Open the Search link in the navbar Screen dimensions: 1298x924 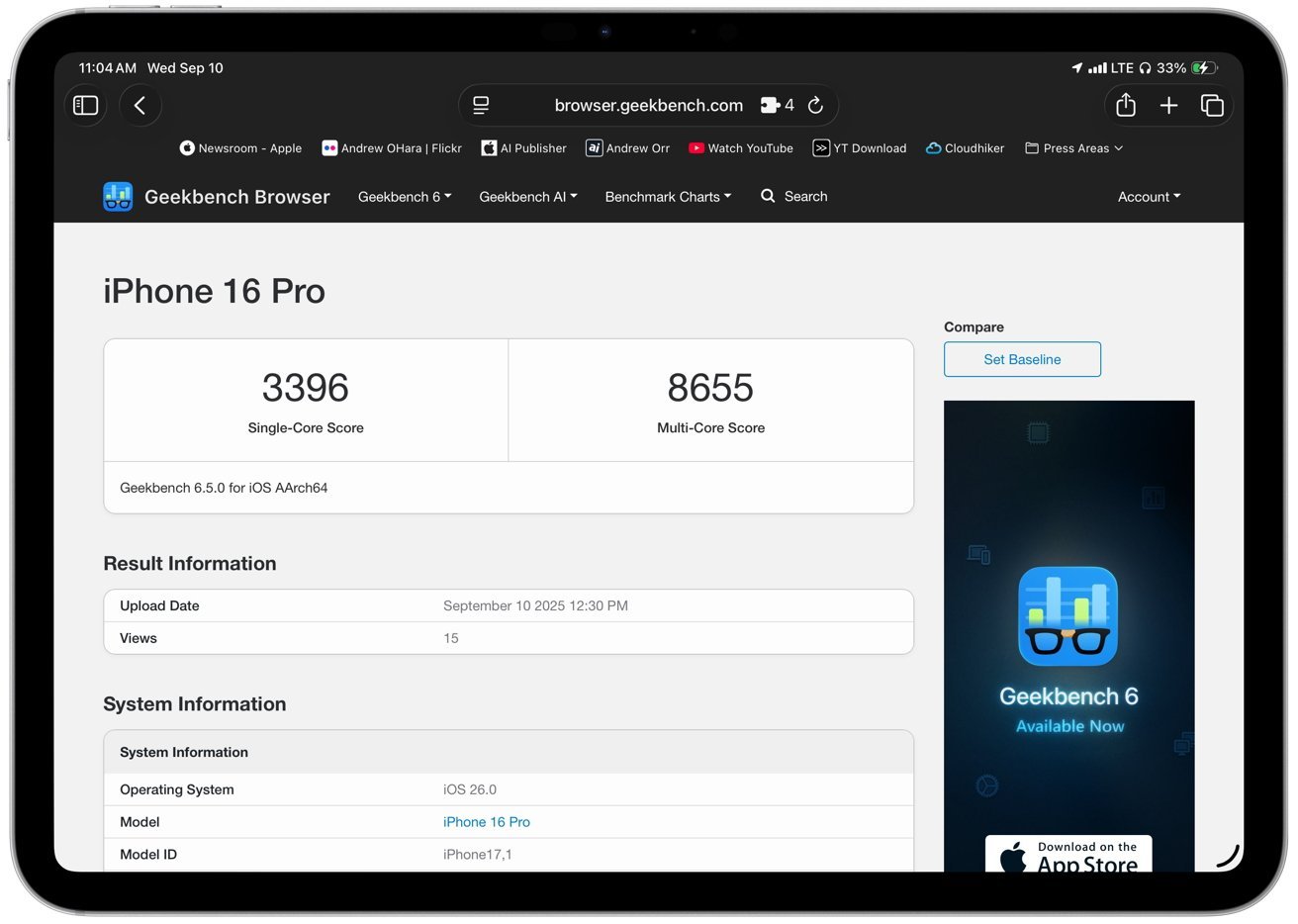(805, 197)
